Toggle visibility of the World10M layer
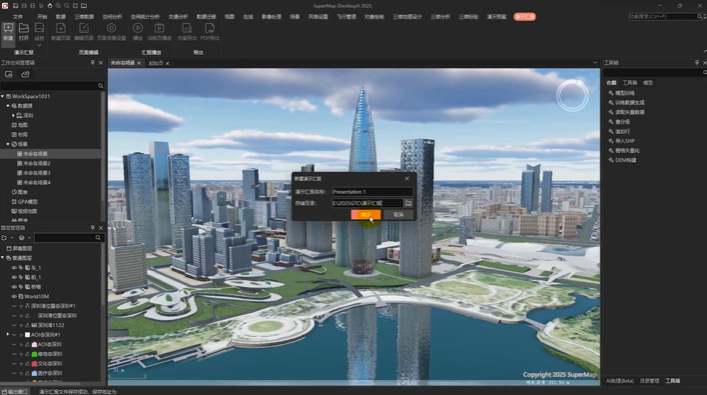This screenshot has width=707, height=395. pos(14,296)
